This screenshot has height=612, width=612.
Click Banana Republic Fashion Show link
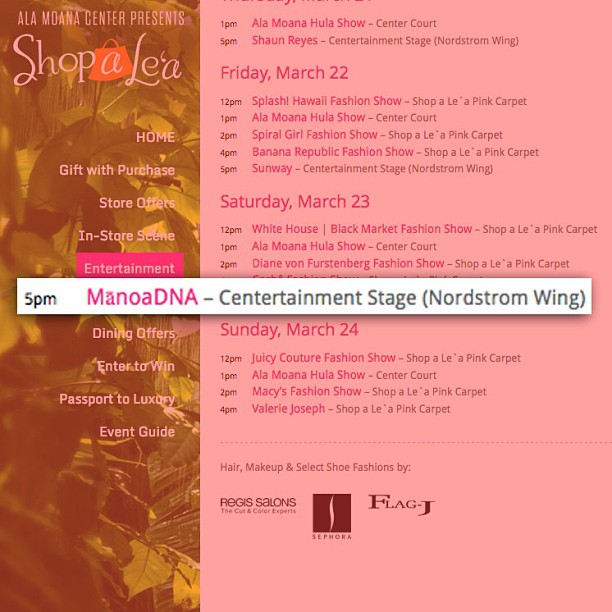point(333,152)
